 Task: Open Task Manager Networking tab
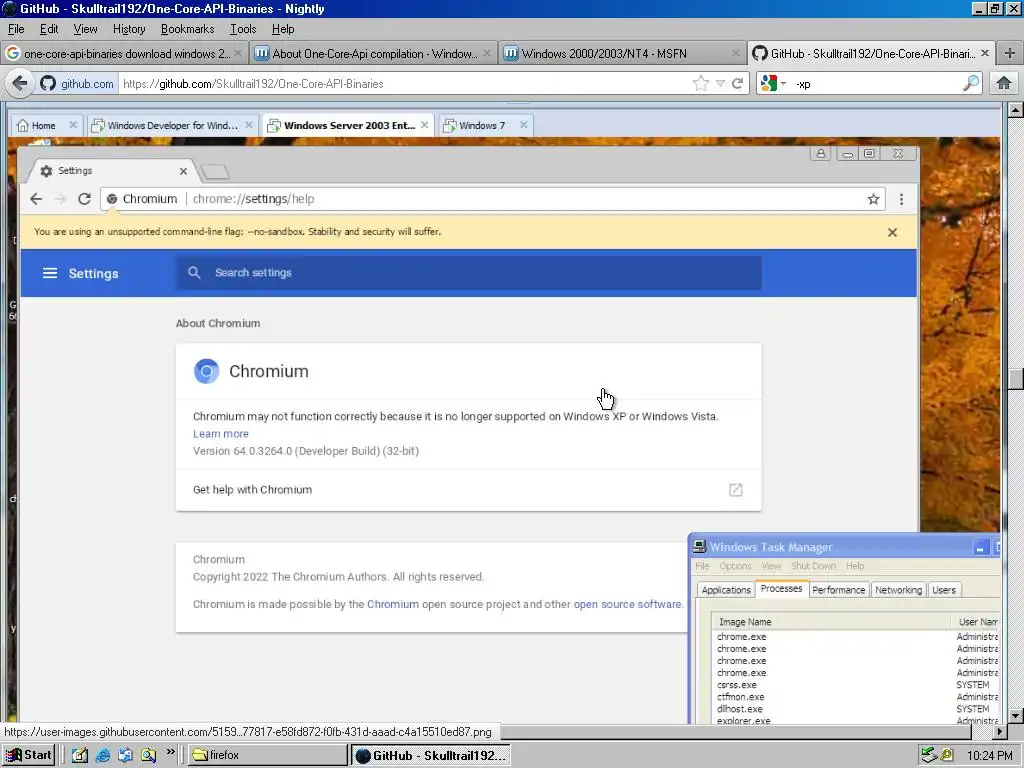[899, 590]
